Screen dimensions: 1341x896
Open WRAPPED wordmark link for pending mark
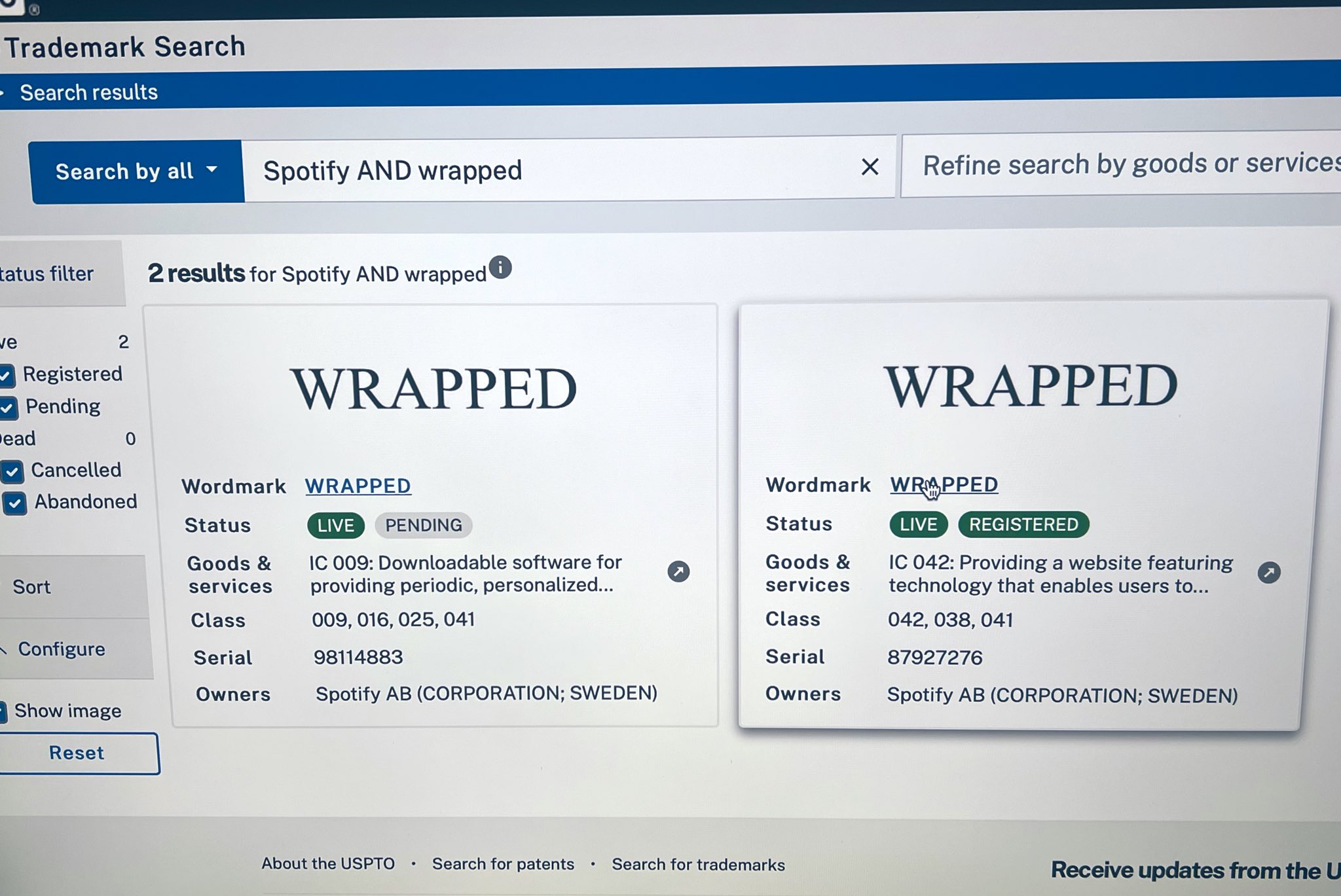click(x=358, y=486)
